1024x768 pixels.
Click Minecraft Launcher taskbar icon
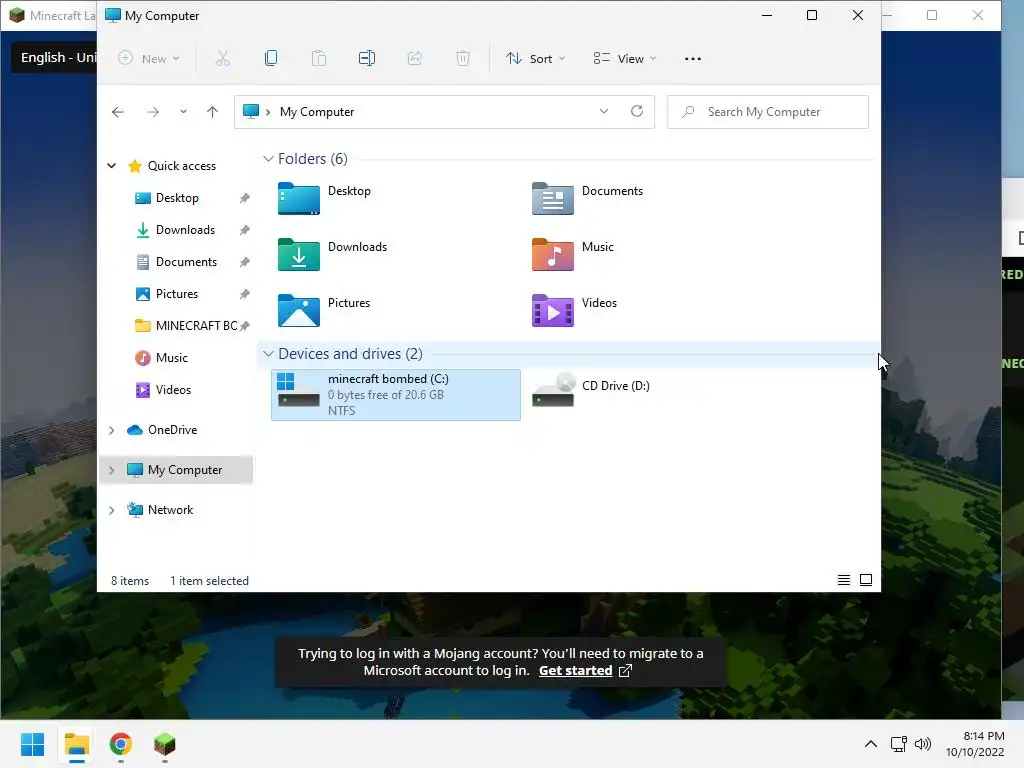click(165, 744)
